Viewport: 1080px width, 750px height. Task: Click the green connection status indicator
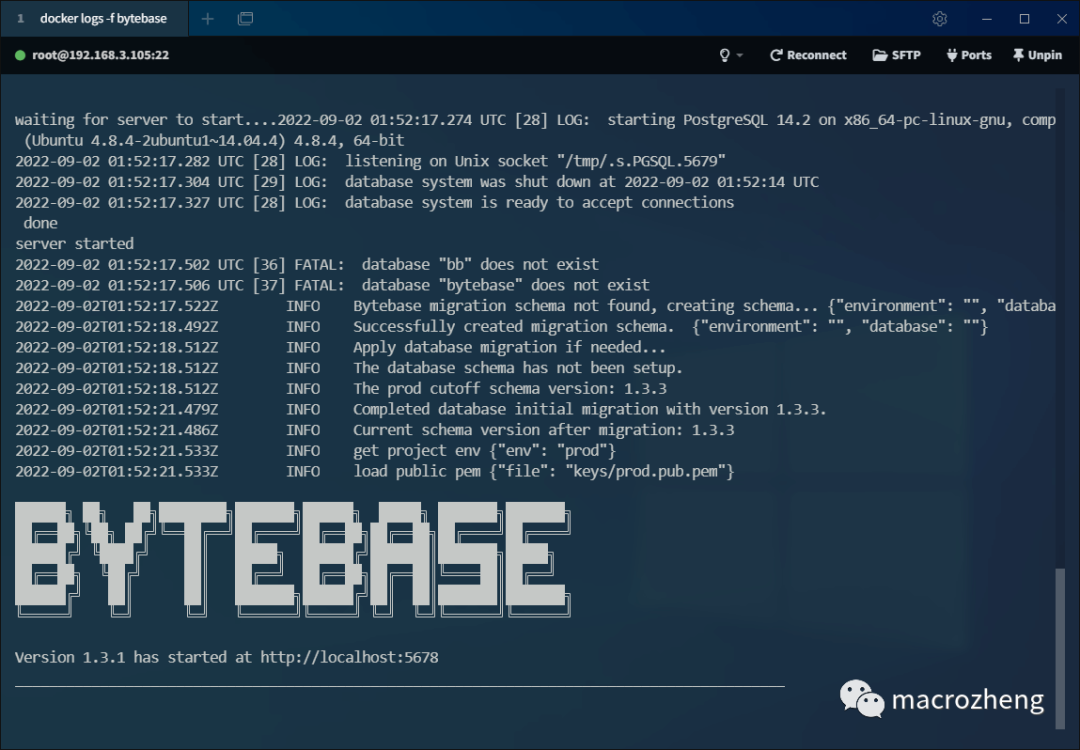pos(20,55)
